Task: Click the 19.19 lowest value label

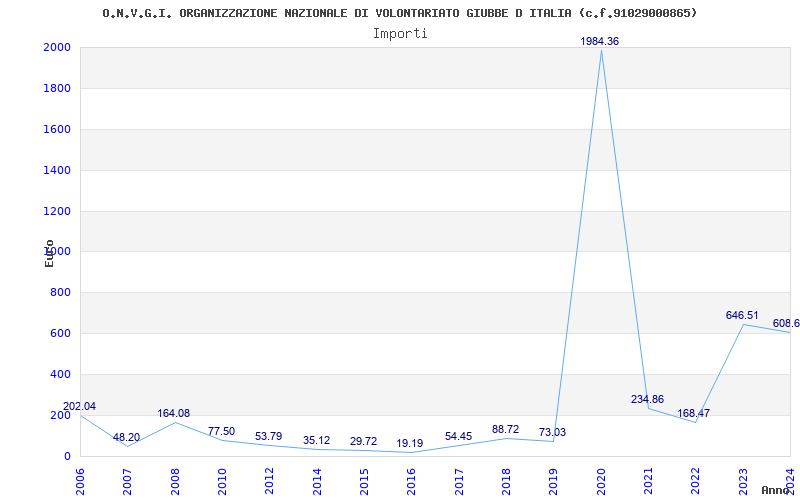Action: tap(410, 443)
